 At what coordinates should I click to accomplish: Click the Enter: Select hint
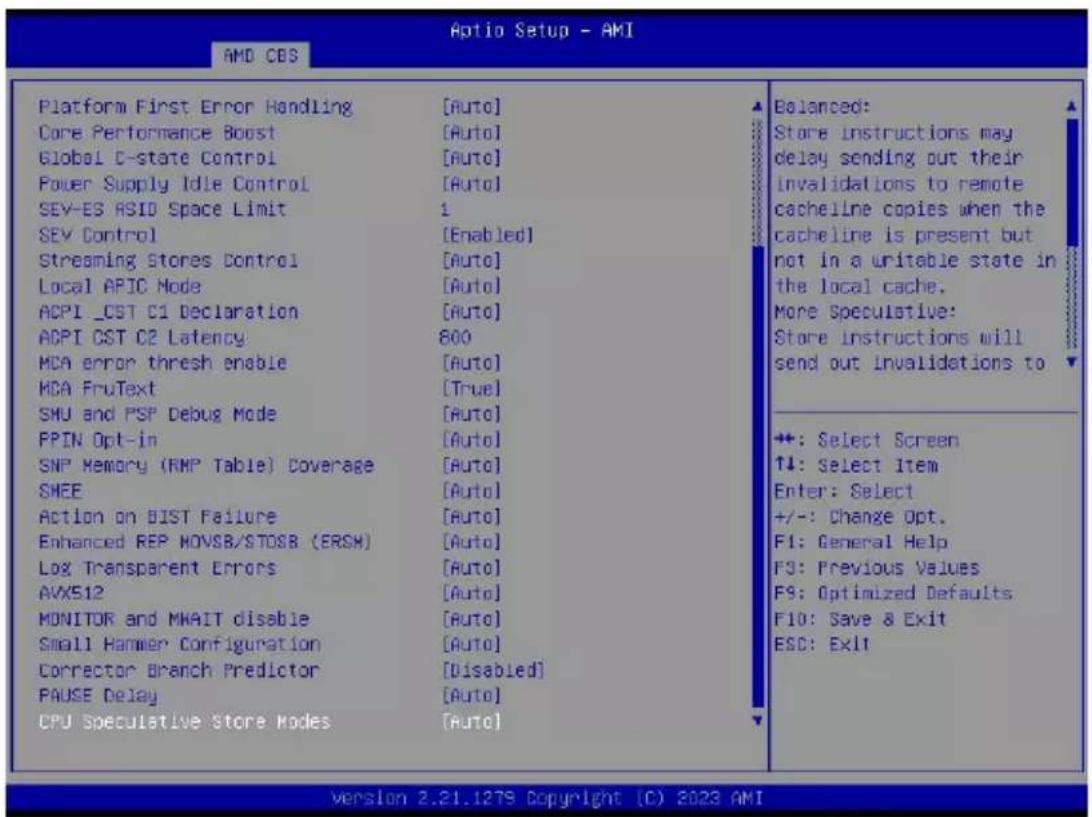pyautogui.click(x=843, y=491)
